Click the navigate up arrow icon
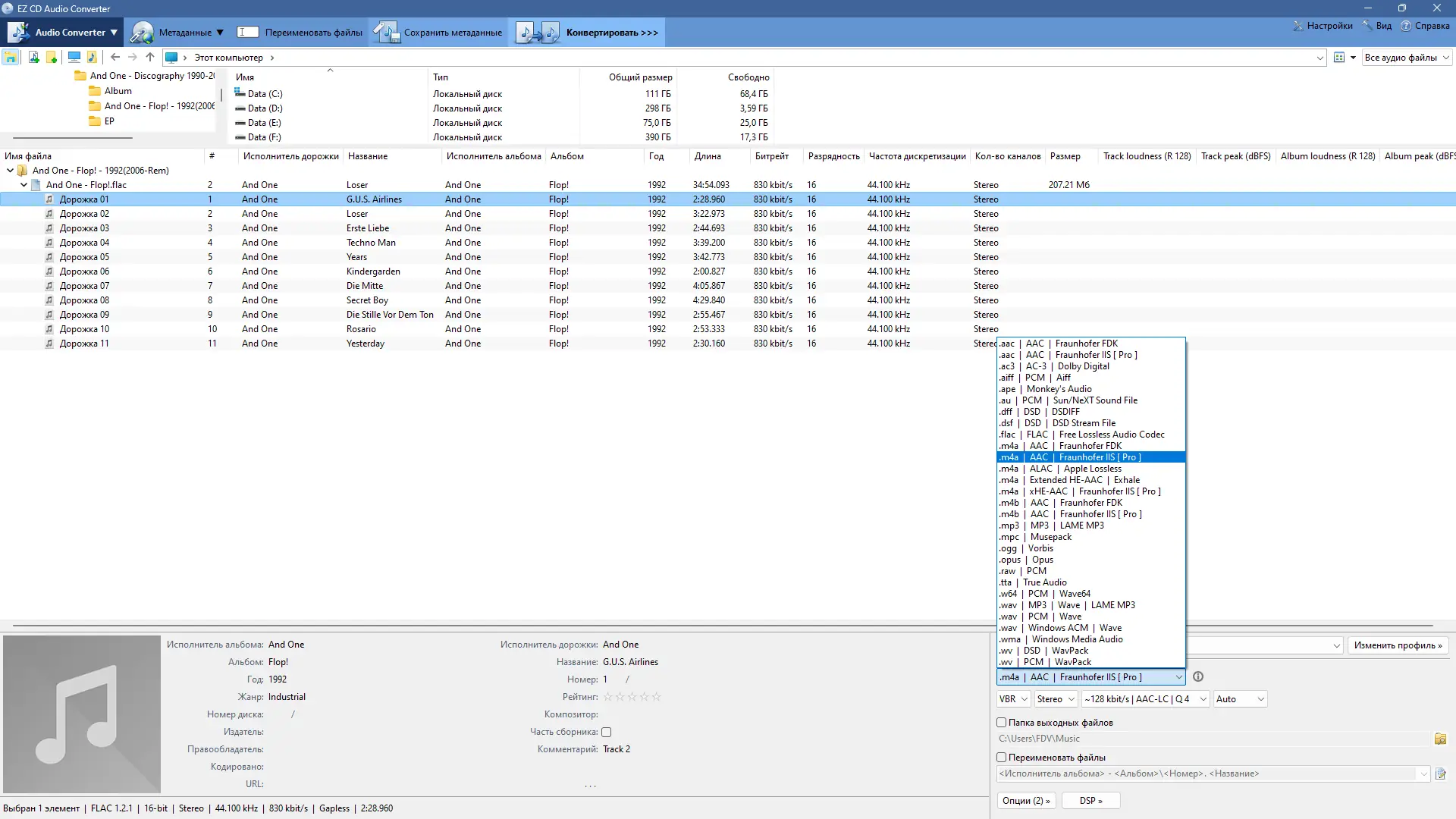The width and height of the screenshot is (1456, 819). point(150,57)
